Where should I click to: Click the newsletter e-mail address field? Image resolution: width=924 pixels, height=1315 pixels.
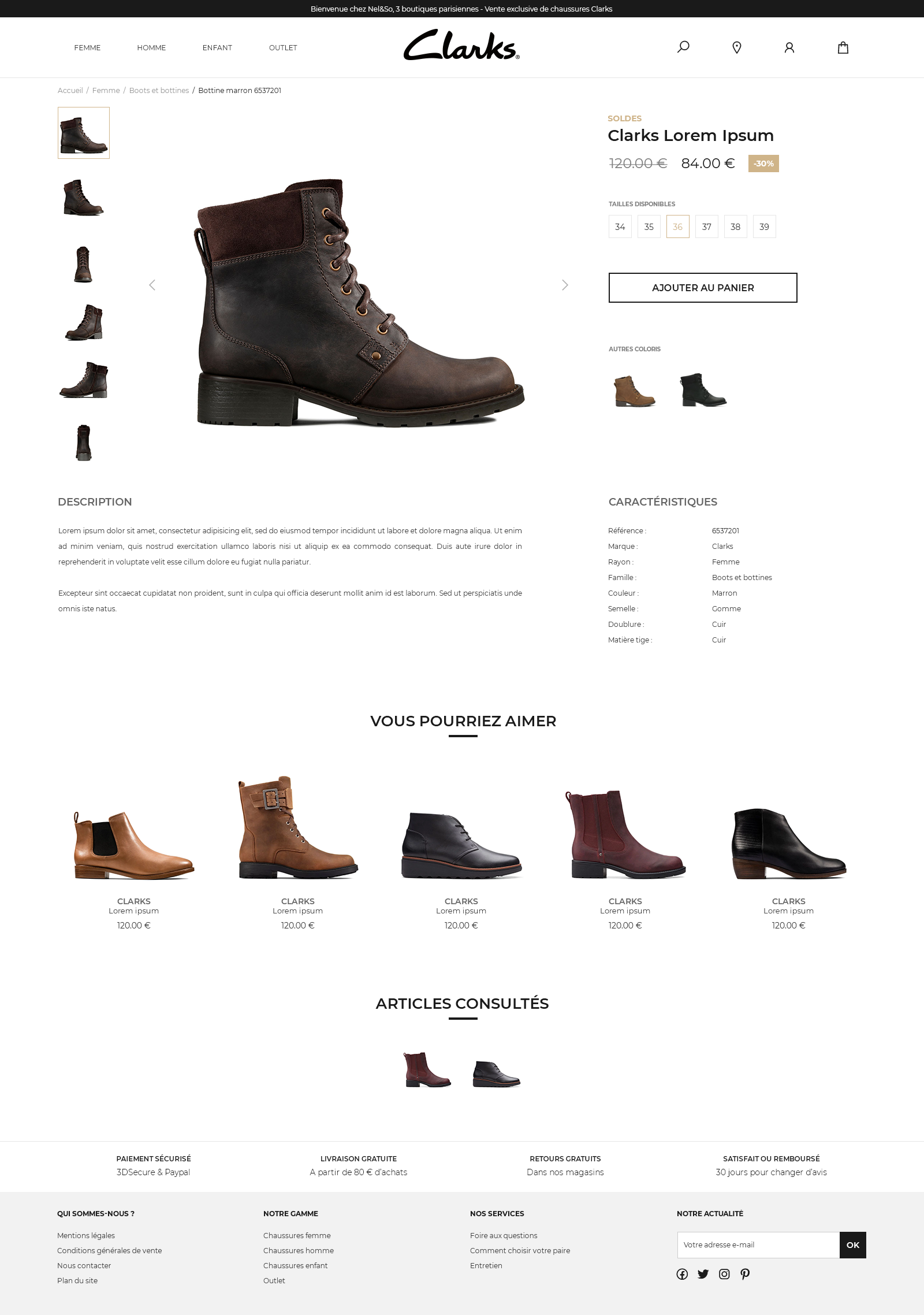tap(758, 1245)
